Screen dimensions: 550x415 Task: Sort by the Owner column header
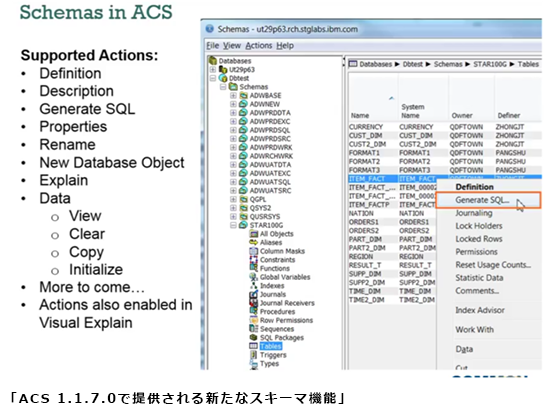coord(462,115)
